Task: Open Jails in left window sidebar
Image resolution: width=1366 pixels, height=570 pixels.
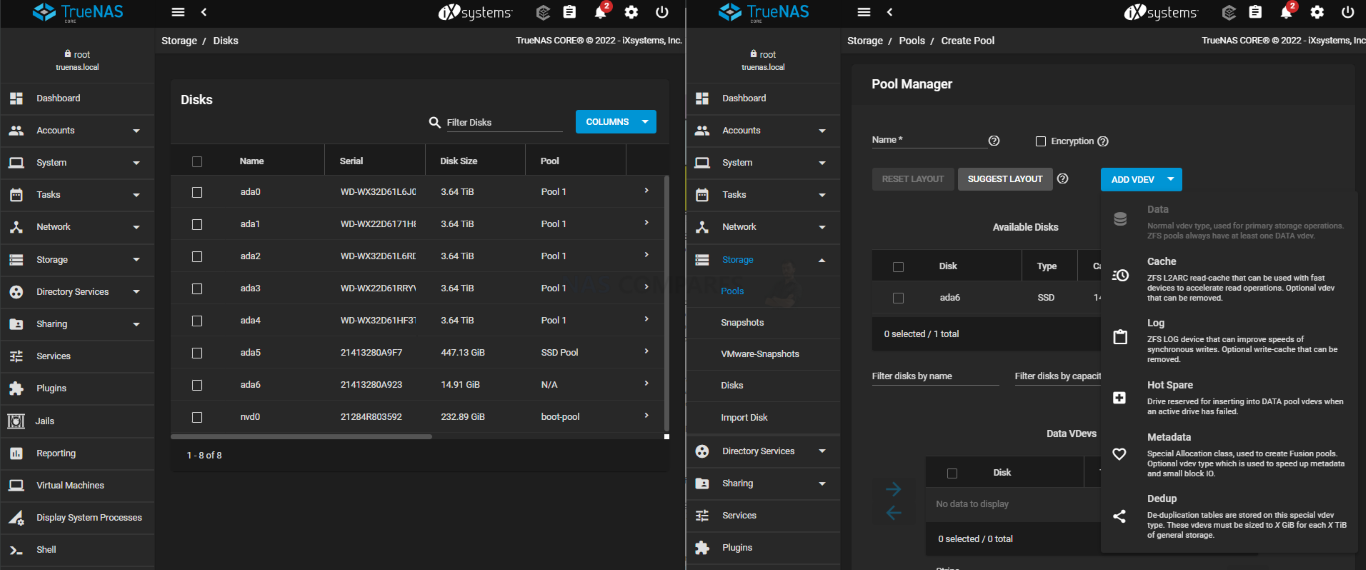Action: [x=77, y=421]
